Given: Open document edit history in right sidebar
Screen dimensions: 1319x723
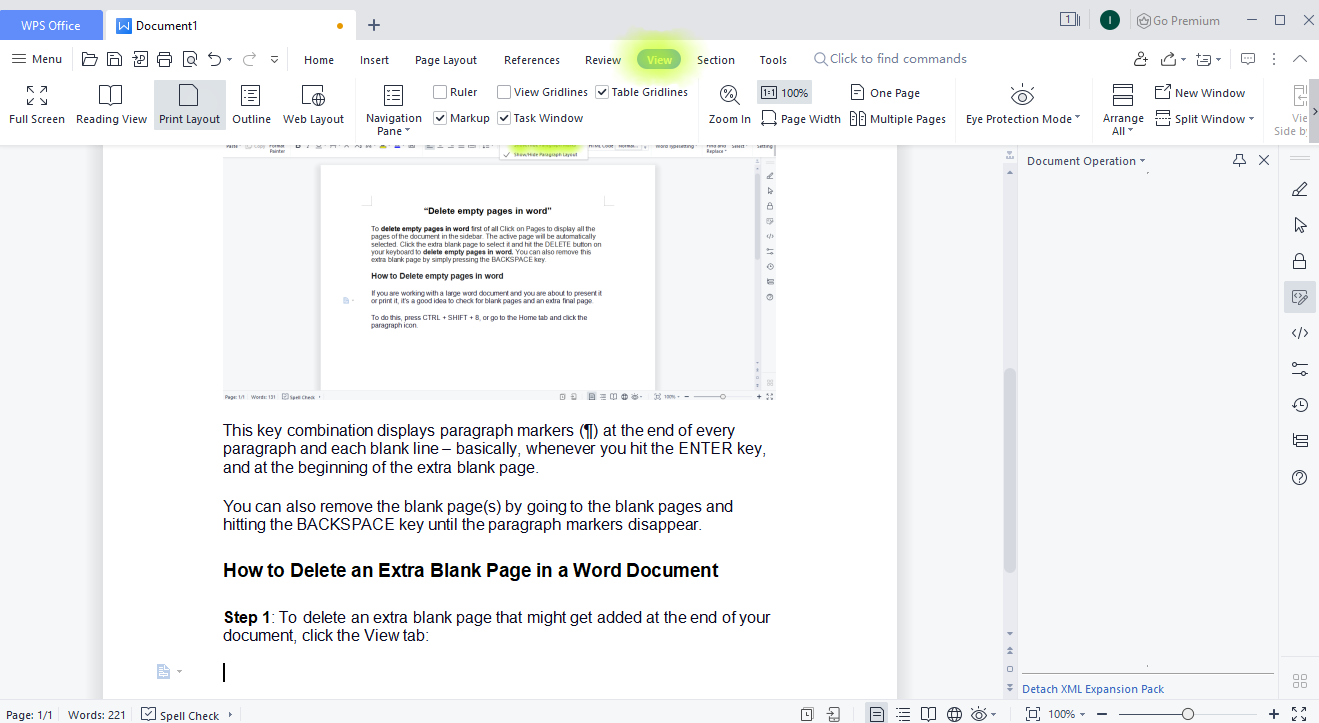Looking at the screenshot, I should [1298, 405].
